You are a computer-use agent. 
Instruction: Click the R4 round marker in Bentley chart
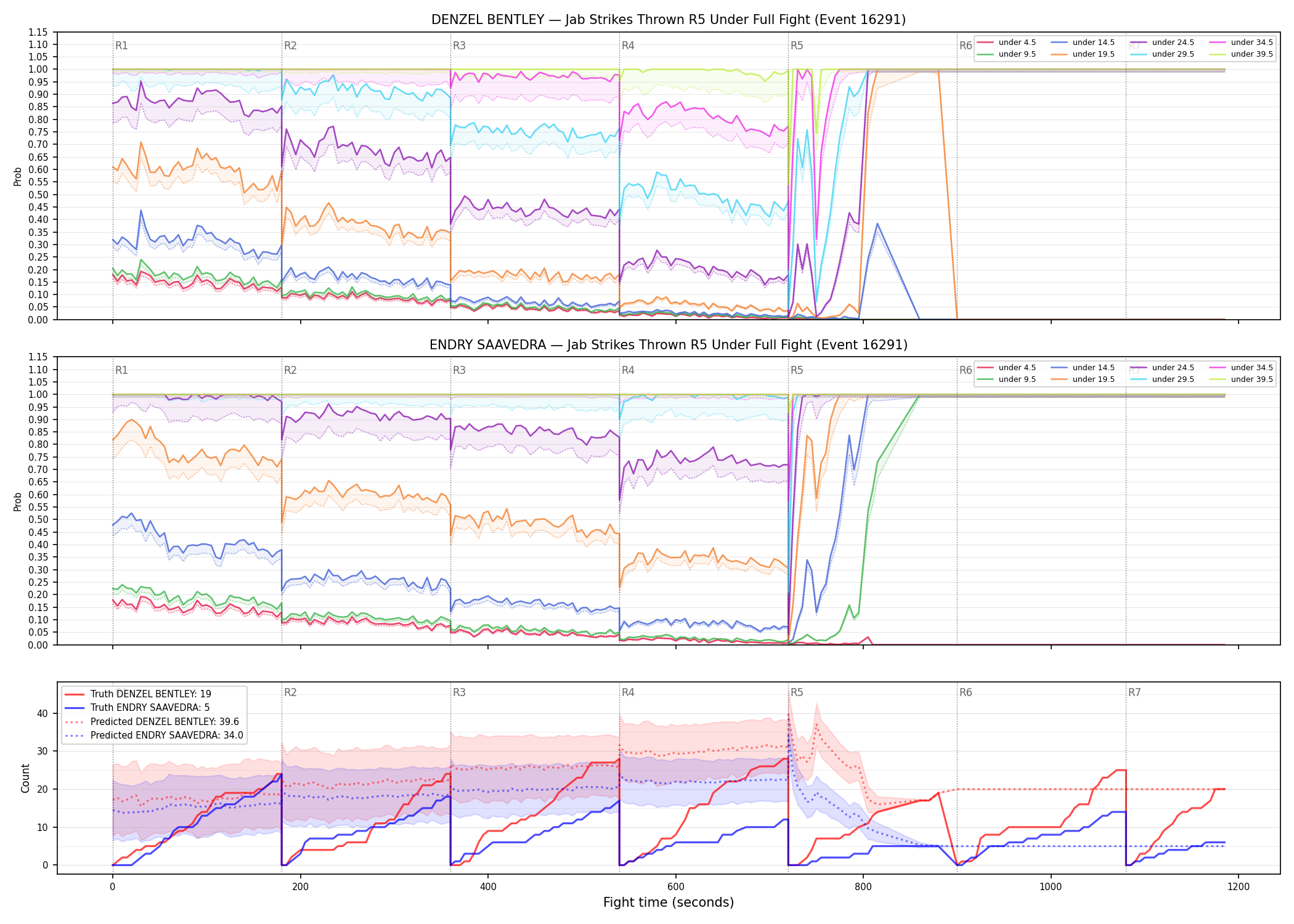coord(628,46)
